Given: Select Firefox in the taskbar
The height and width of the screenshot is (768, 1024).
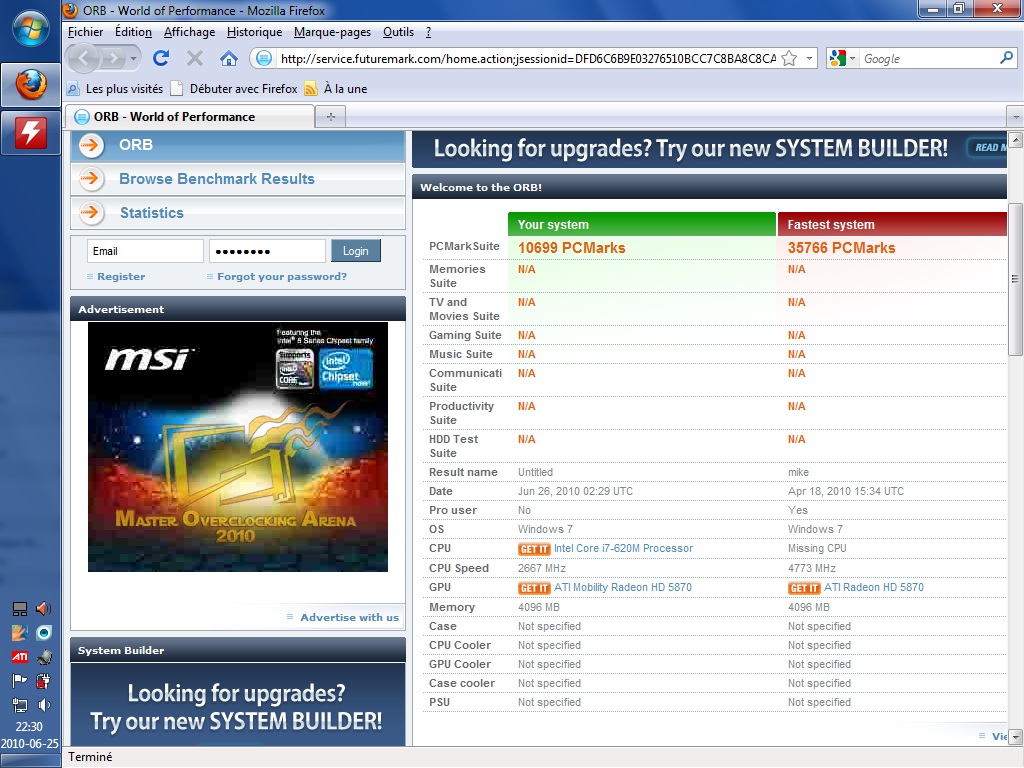Looking at the screenshot, I should click(31, 85).
